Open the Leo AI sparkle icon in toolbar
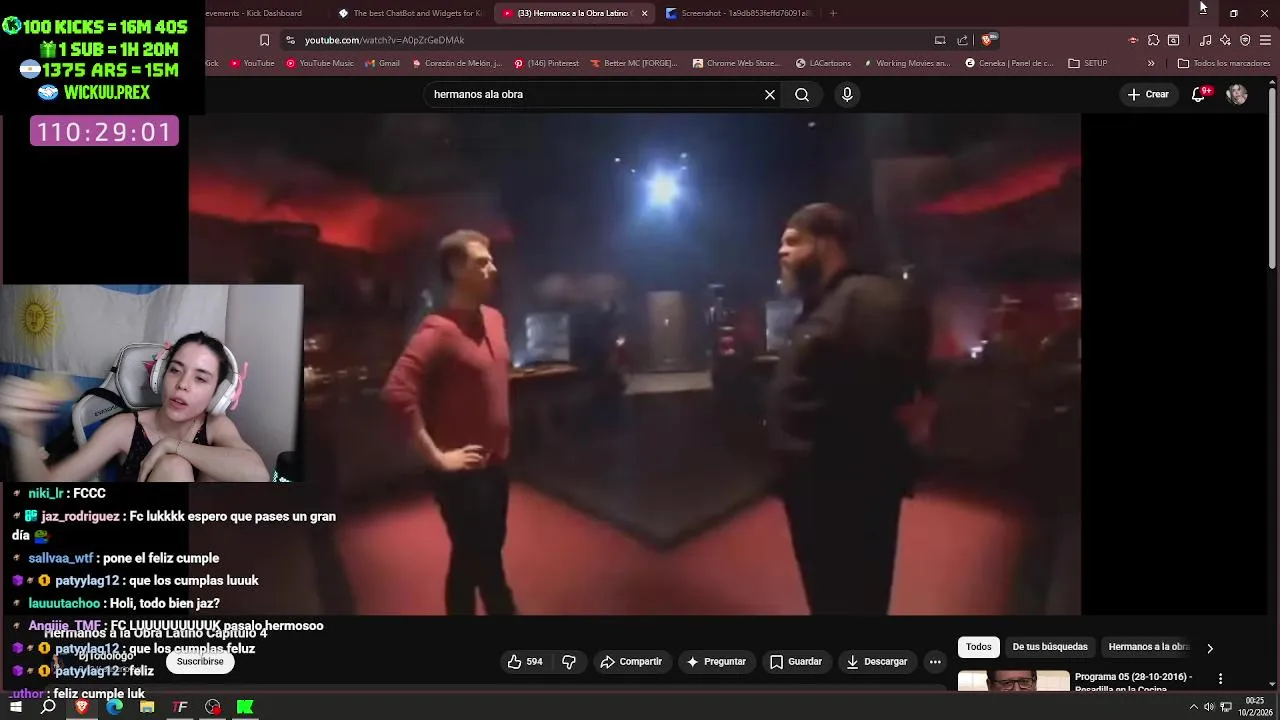Screen dimensions: 1280x720 [1225, 40]
